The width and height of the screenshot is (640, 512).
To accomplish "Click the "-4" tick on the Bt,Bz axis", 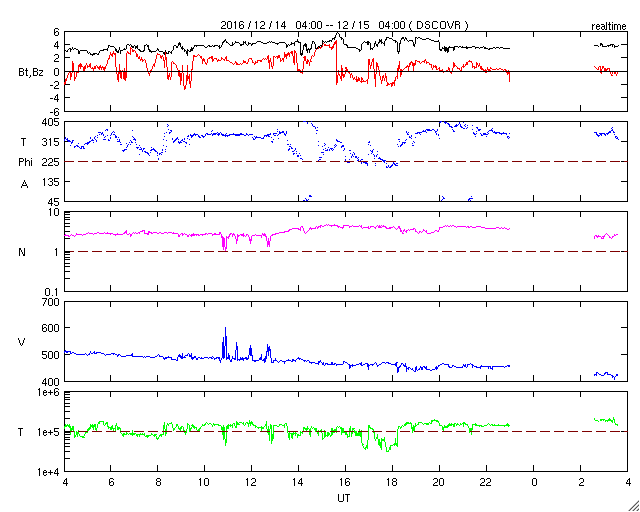I will (x=55, y=98).
